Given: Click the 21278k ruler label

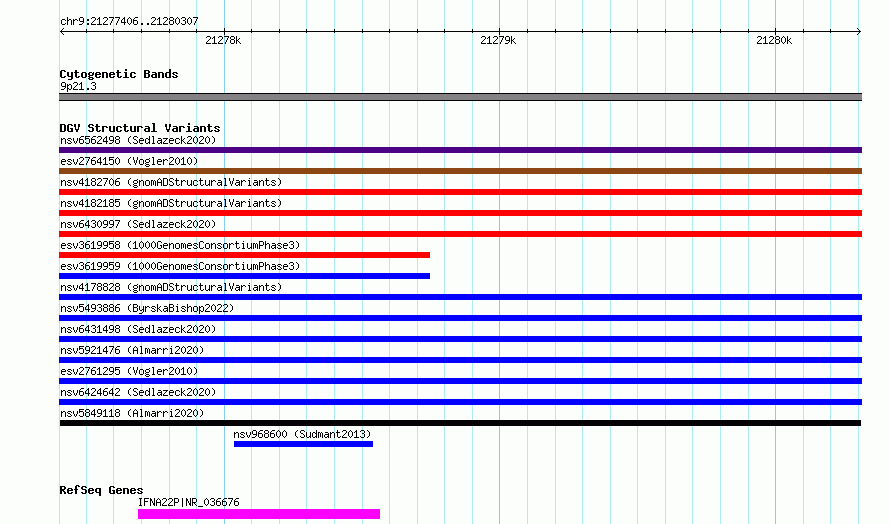Looking at the screenshot, I should pos(223,40).
